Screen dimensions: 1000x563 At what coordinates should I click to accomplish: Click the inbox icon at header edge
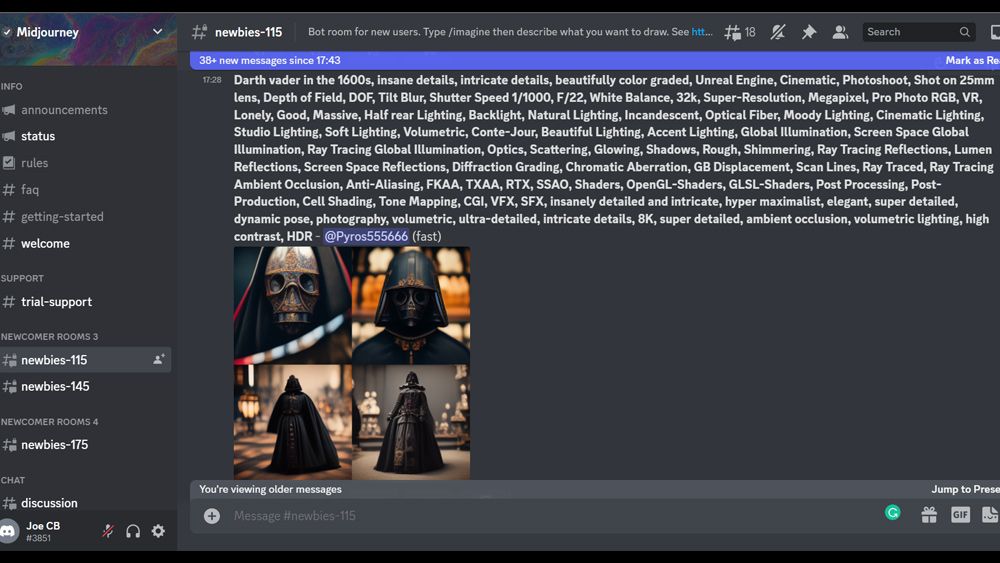tap(995, 32)
